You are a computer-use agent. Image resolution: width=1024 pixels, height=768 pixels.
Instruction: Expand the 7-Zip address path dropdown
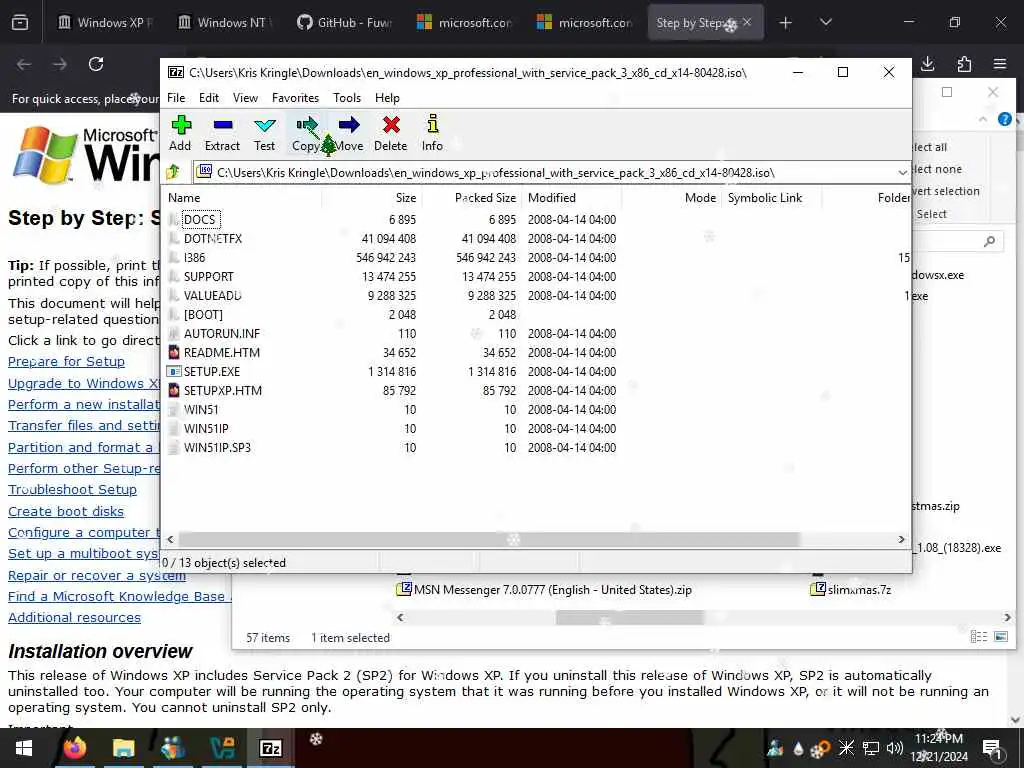(903, 172)
